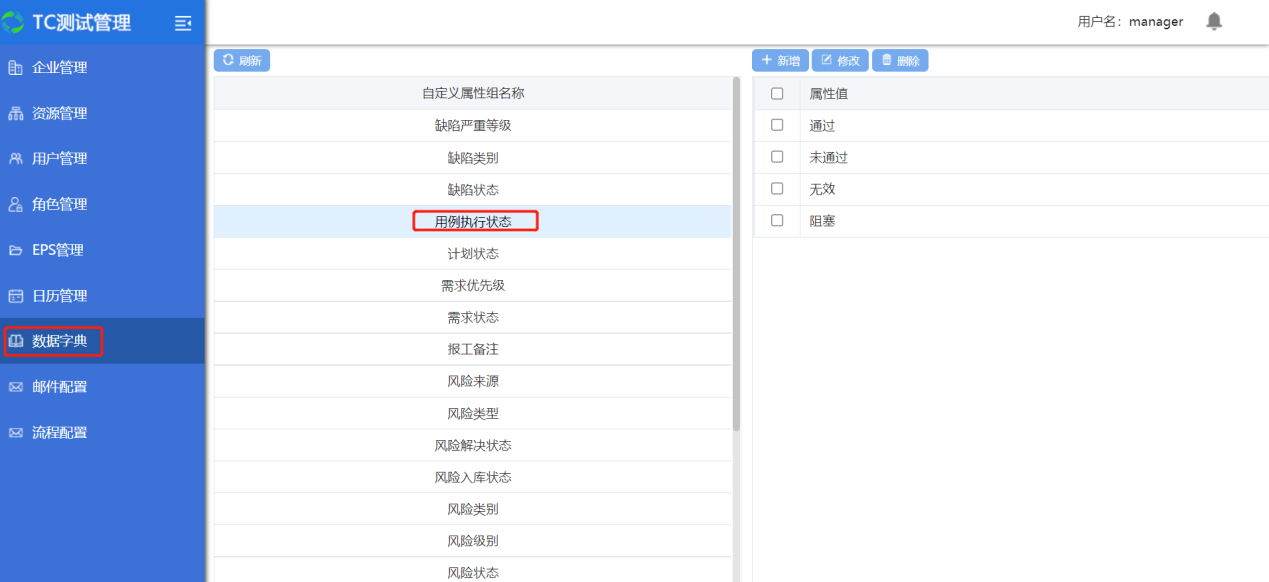Click the EPS管理 folder icon
Screen dimensions: 1269x582
[x=15, y=250]
